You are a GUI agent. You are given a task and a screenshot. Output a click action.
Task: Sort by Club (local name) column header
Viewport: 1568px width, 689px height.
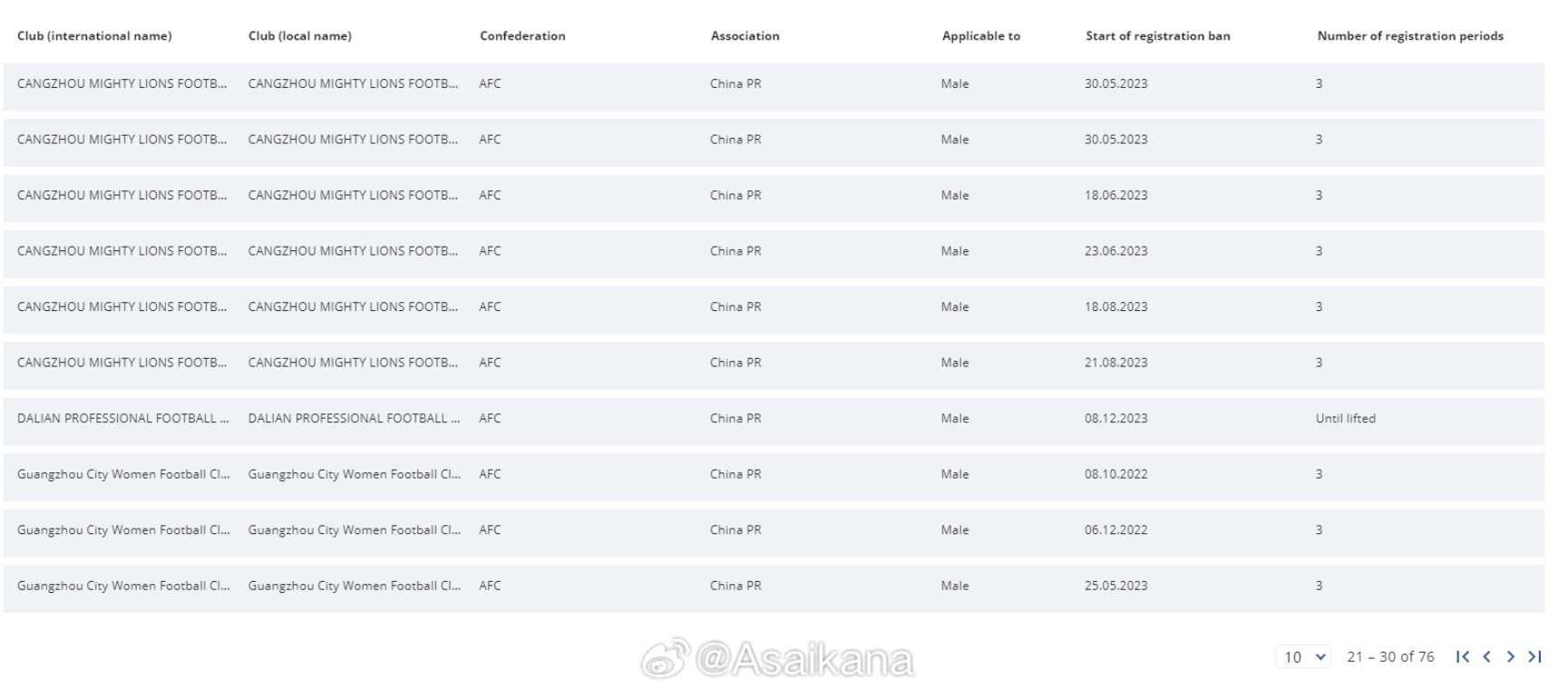point(300,36)
